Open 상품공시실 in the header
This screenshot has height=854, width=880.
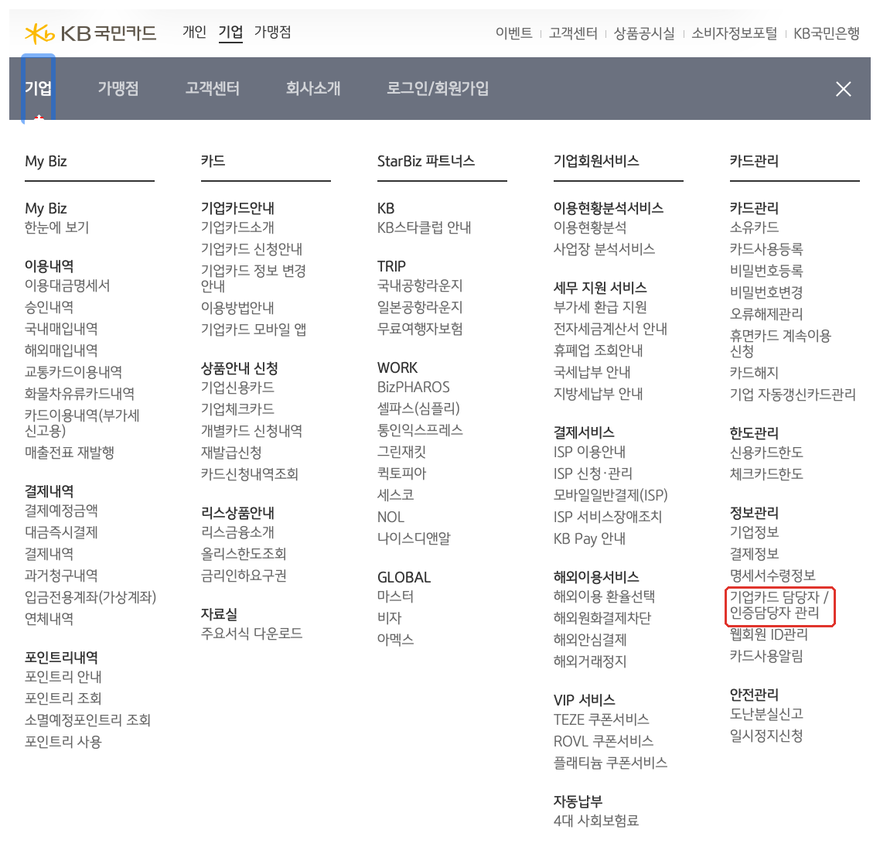644,33
